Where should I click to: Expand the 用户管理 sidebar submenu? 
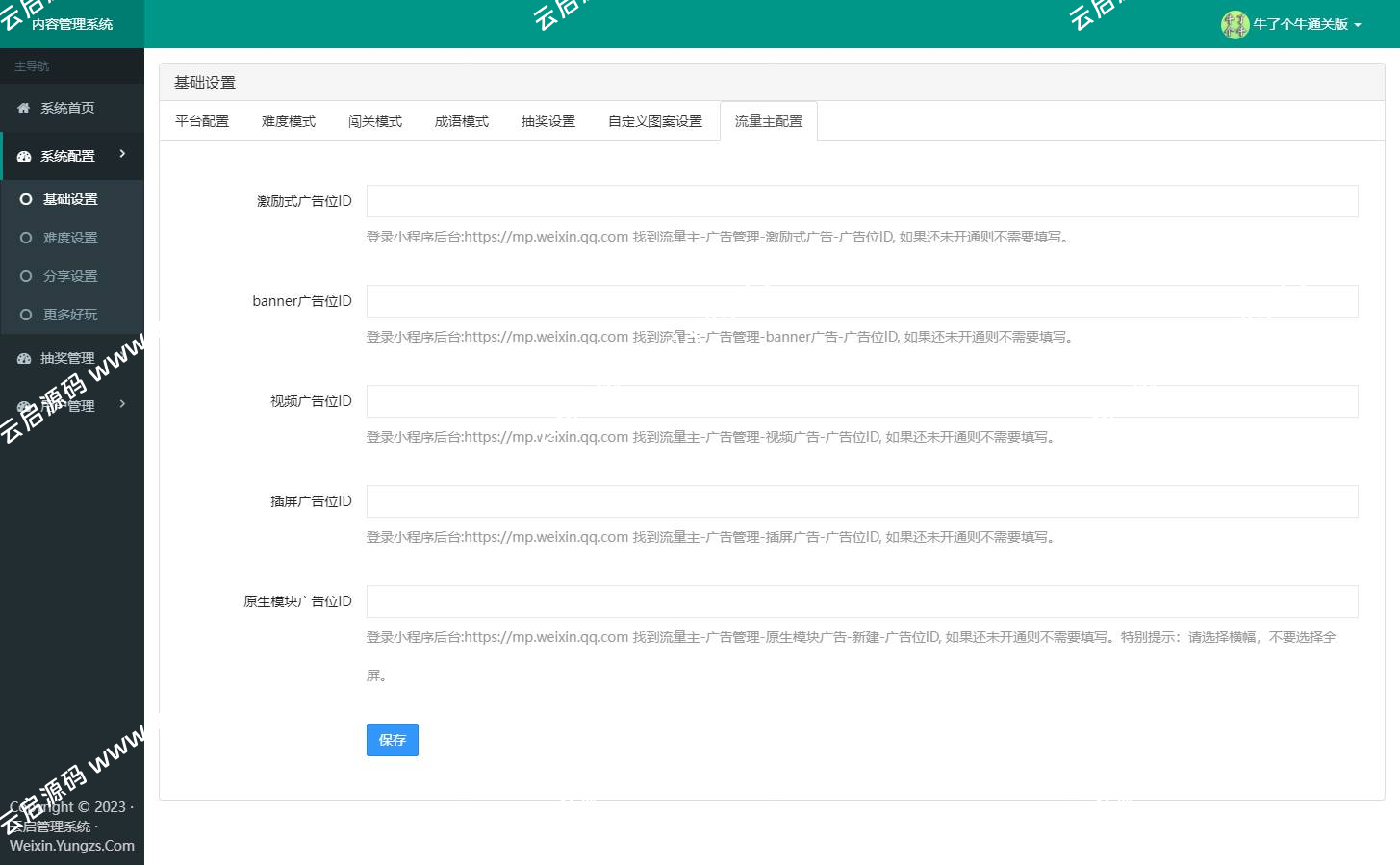121,404
